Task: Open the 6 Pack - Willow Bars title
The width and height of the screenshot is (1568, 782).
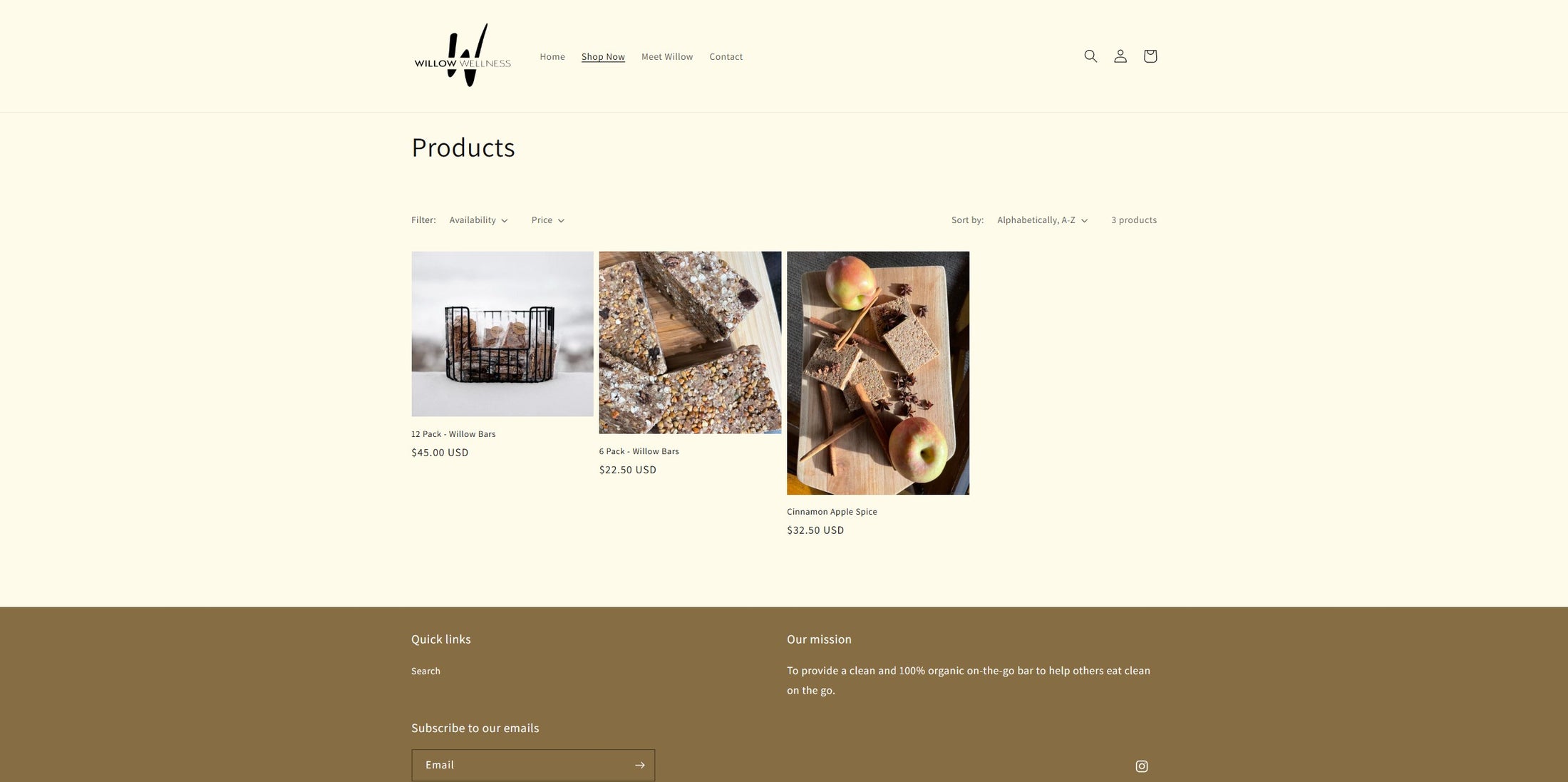Action: pos(639,451)
